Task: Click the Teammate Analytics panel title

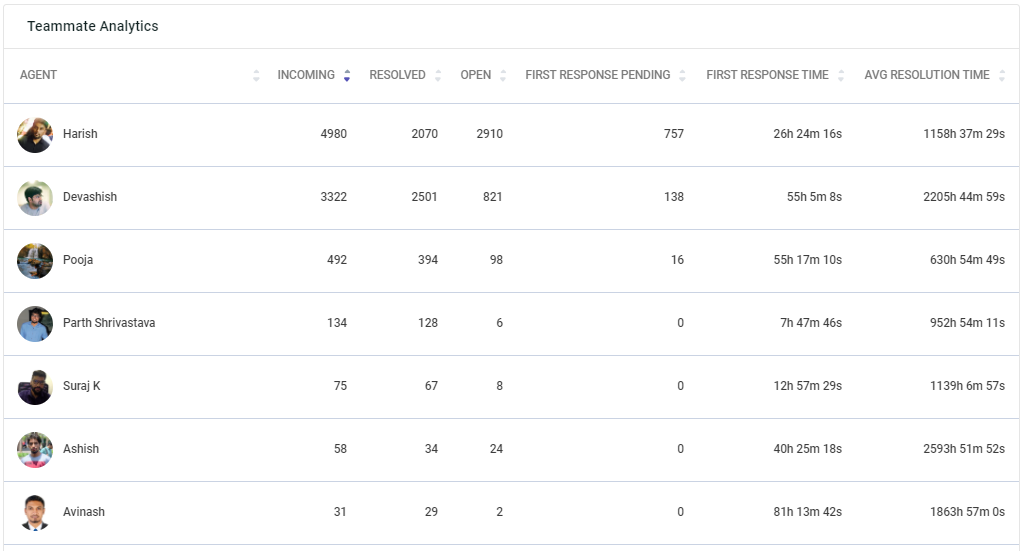Action: [92, 26]
